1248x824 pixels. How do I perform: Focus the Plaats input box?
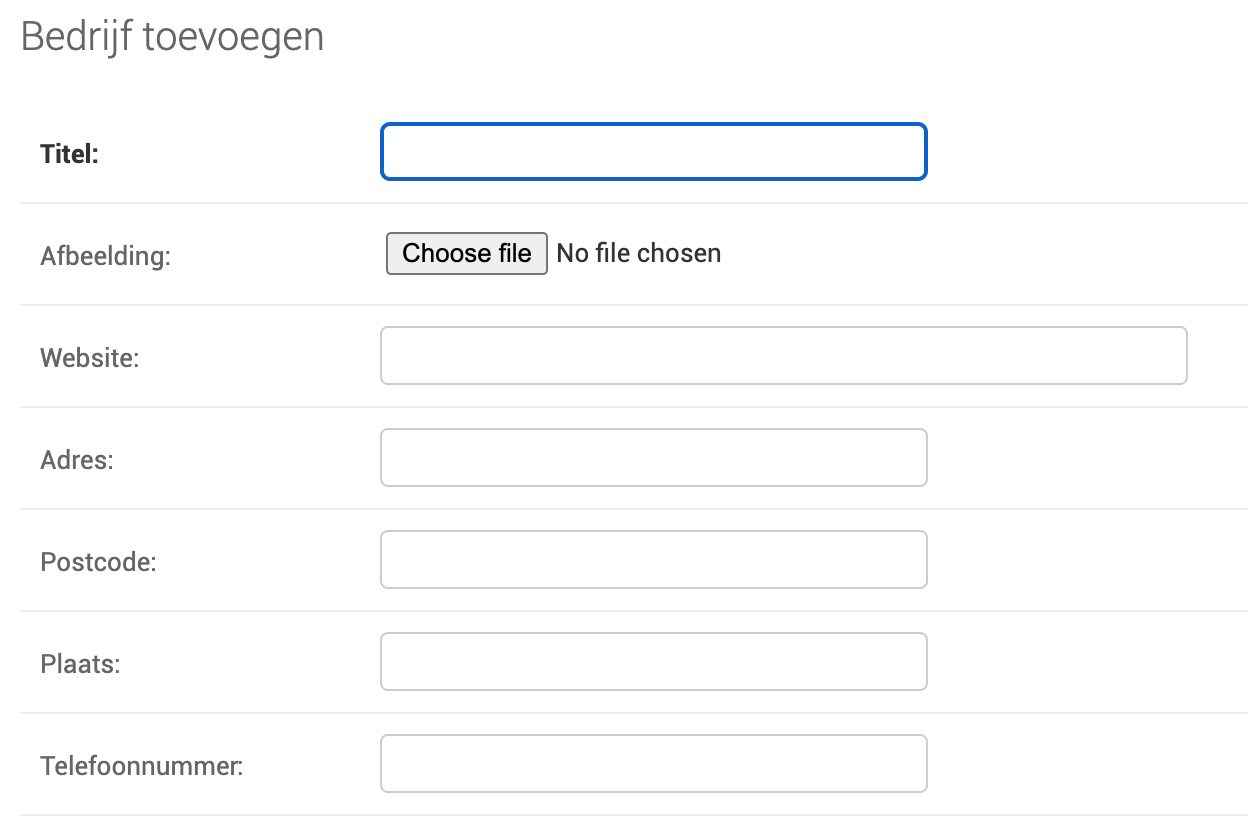(x=653, y=661)
